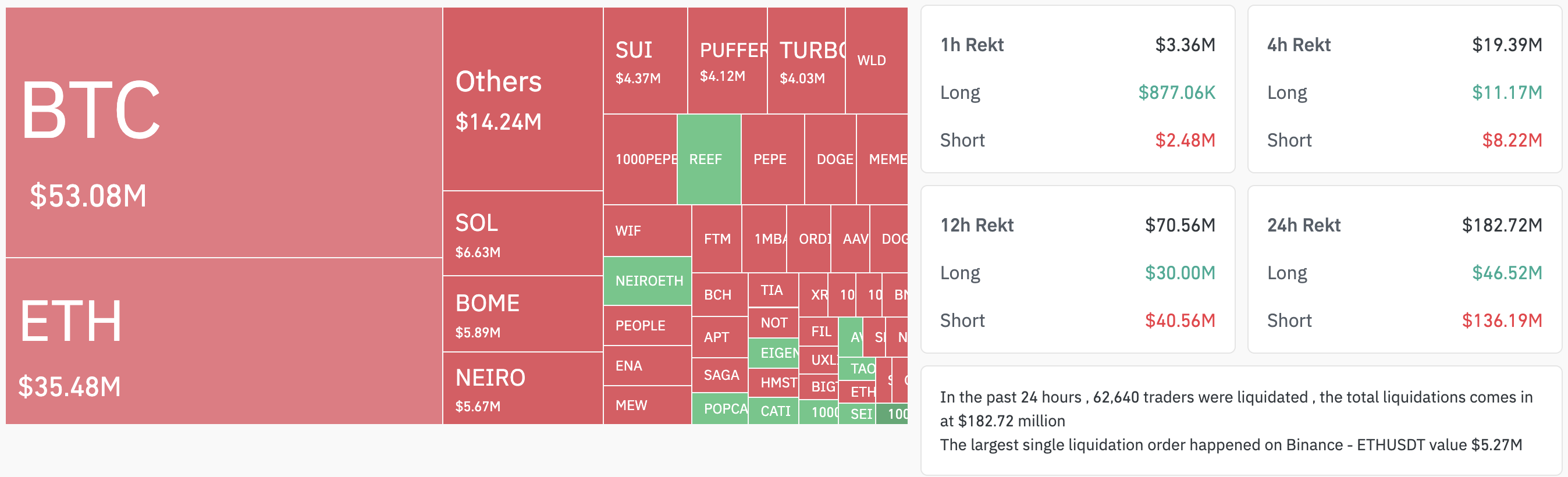This screenshot has height=477, width=1568.
Task: Select the 4h Rekt summary card
Action: pos(1405,89)
